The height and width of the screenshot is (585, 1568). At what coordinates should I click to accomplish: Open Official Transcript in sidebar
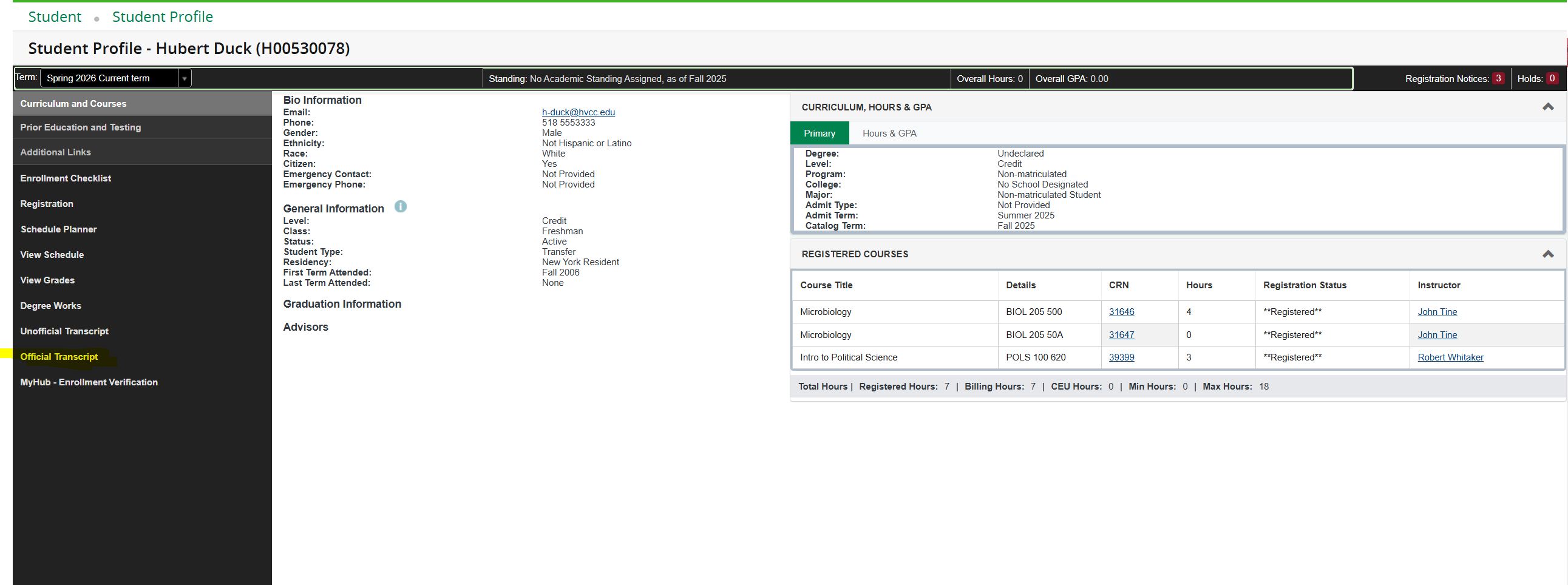tap(59, 357)
